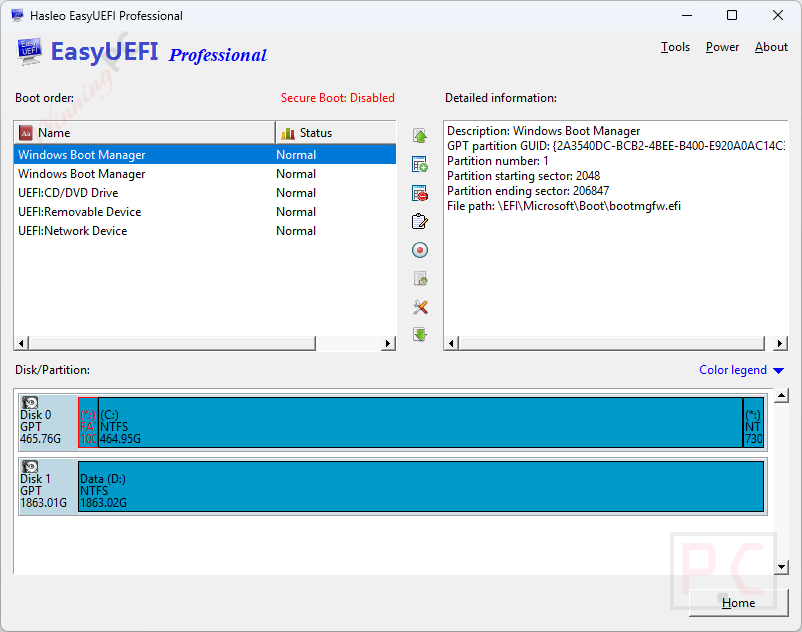The image size is (802, 632).
Task: Select the second Windows Boot Manager entry
Action: (x=205, y=174)
